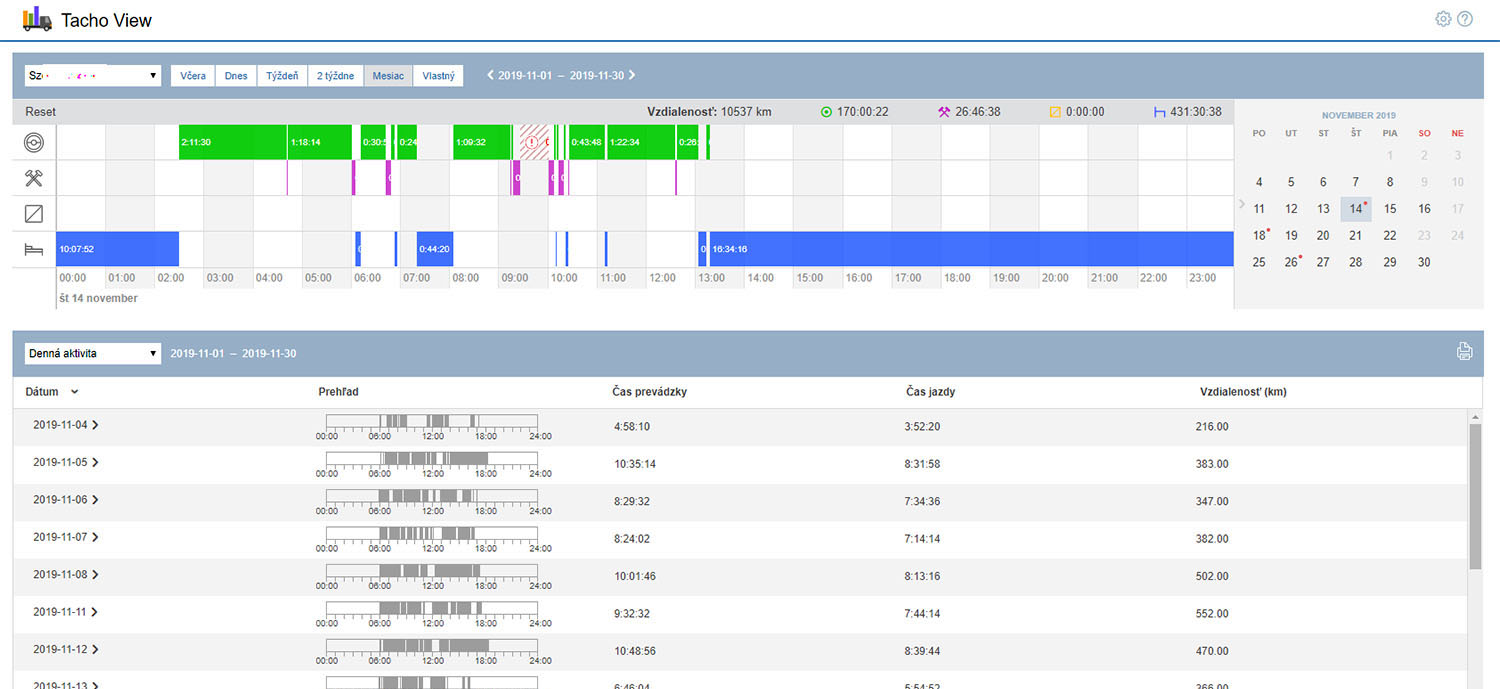Pick 30 November in the calendar
Screen dimensions: 1500x689
[1424, 262]
